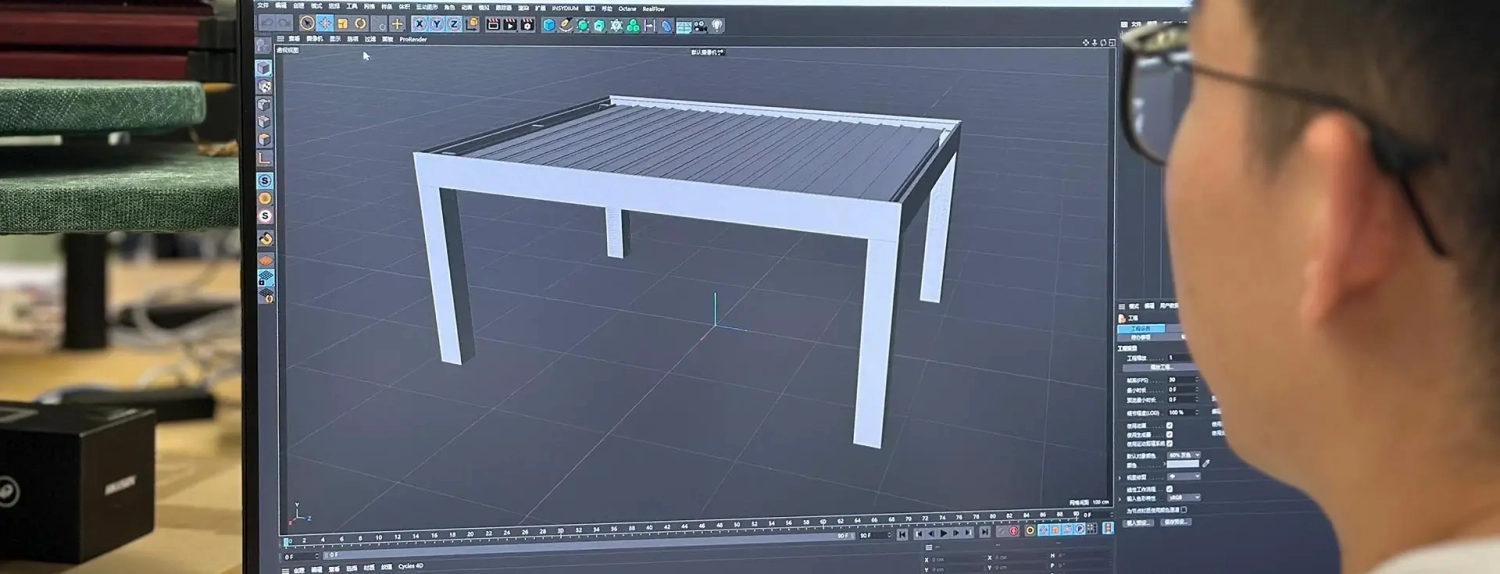Click the red record keyframe button
Image resolution: width=1500 pixels, height=574 pixels.
point(1014,531)
